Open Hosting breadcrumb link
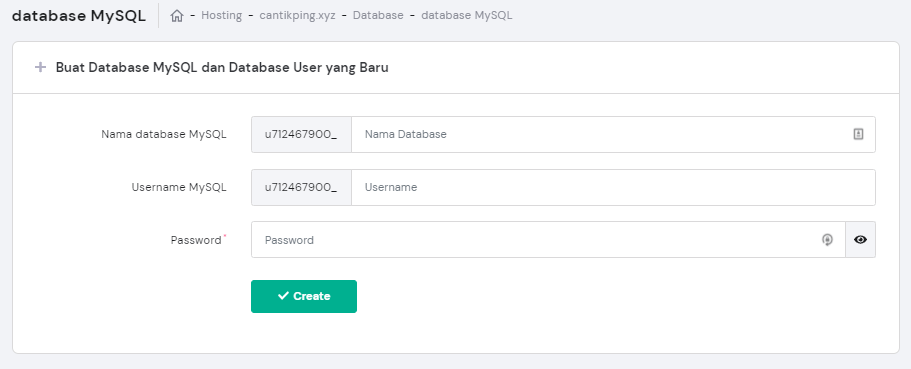The image size is (911, 369). (x=221, y=16)
